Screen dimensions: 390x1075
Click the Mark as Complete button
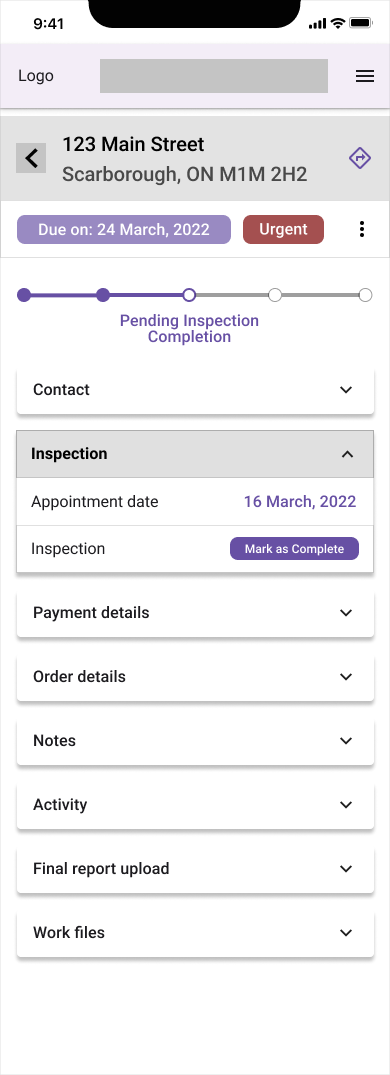point(294,548)
